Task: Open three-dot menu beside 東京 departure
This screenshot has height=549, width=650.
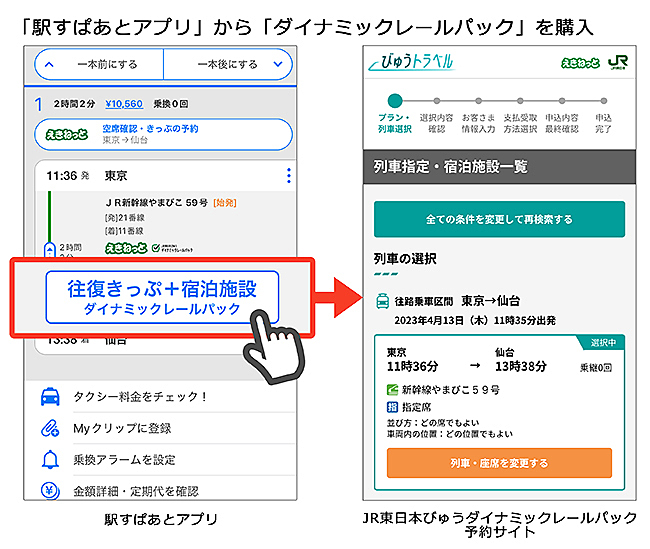Action: pos(289,175)
